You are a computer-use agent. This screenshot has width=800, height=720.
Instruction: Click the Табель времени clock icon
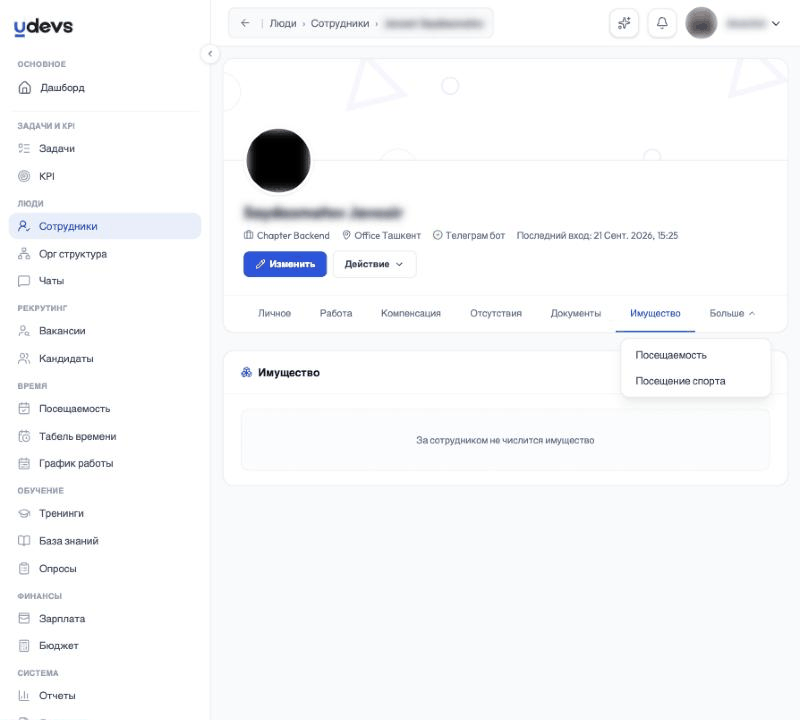pos(24,436)
